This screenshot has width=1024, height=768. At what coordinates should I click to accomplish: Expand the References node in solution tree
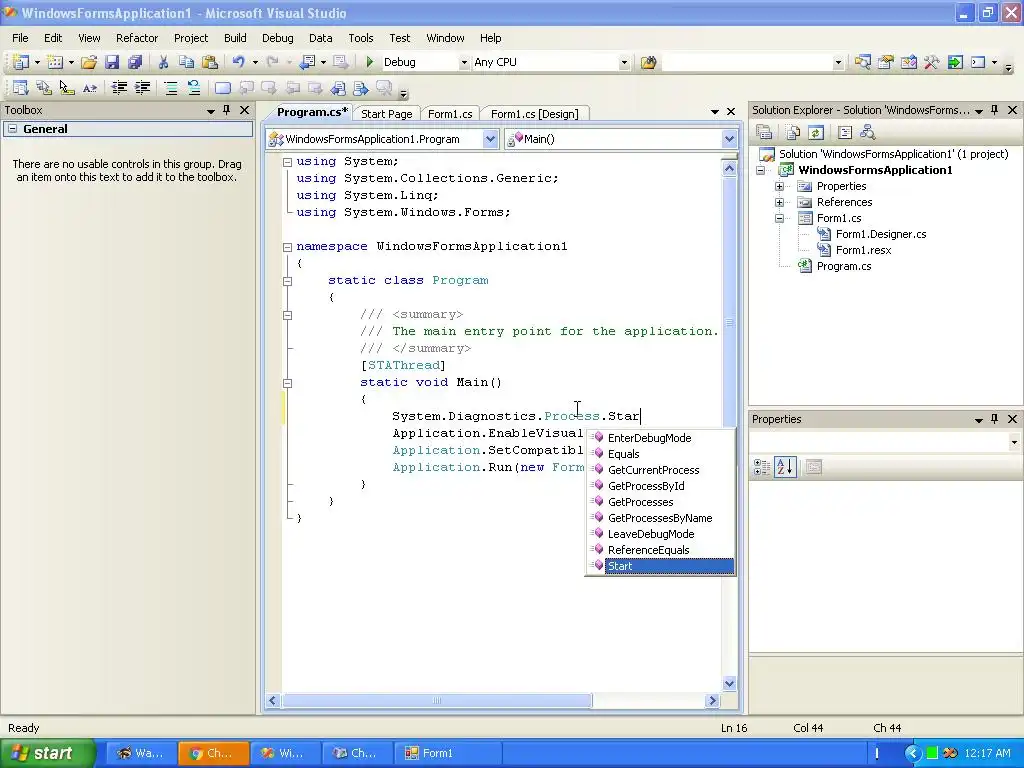779,202
